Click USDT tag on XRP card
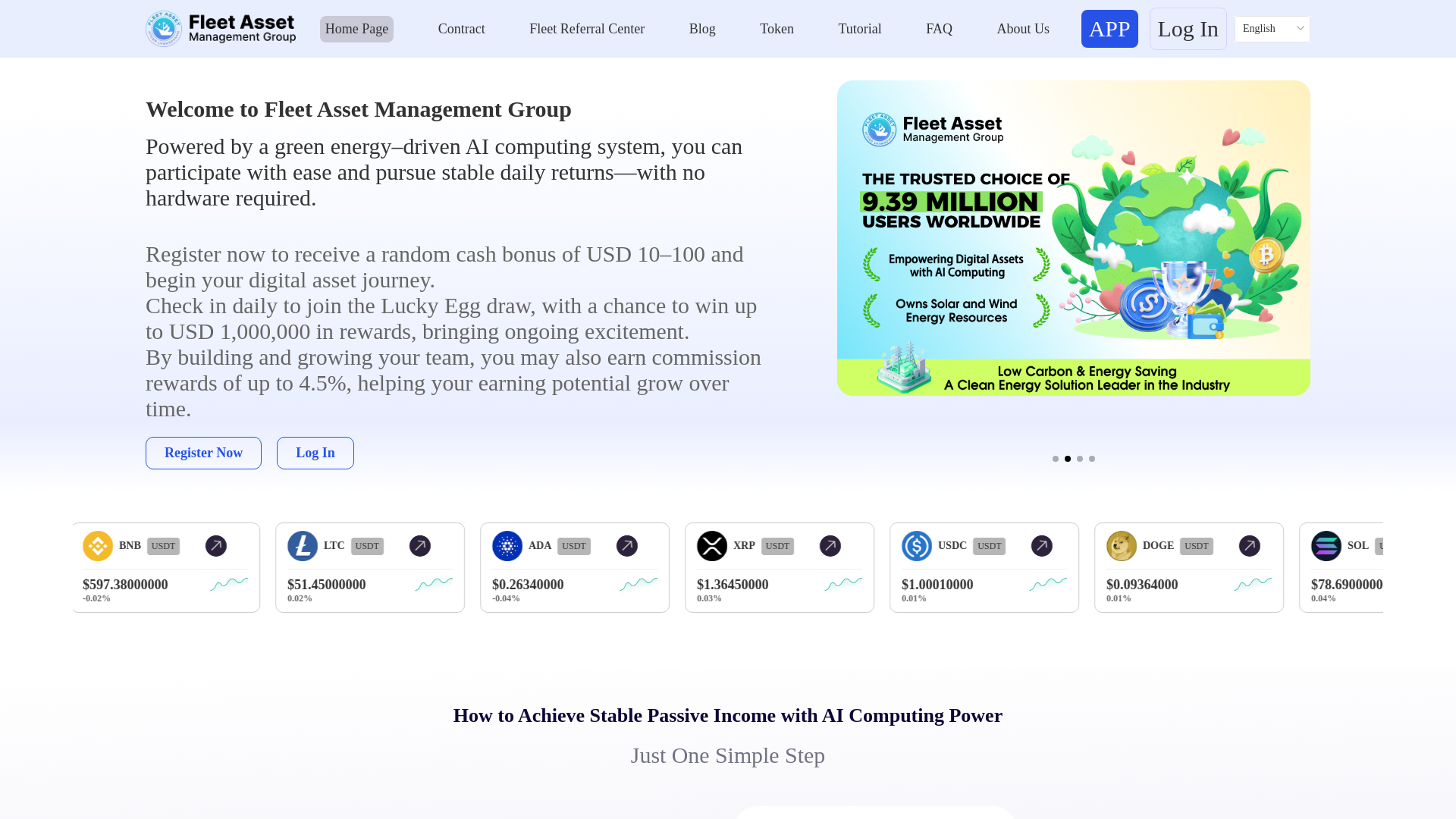This screenshot has width=1456, height=819. [777, 546]
